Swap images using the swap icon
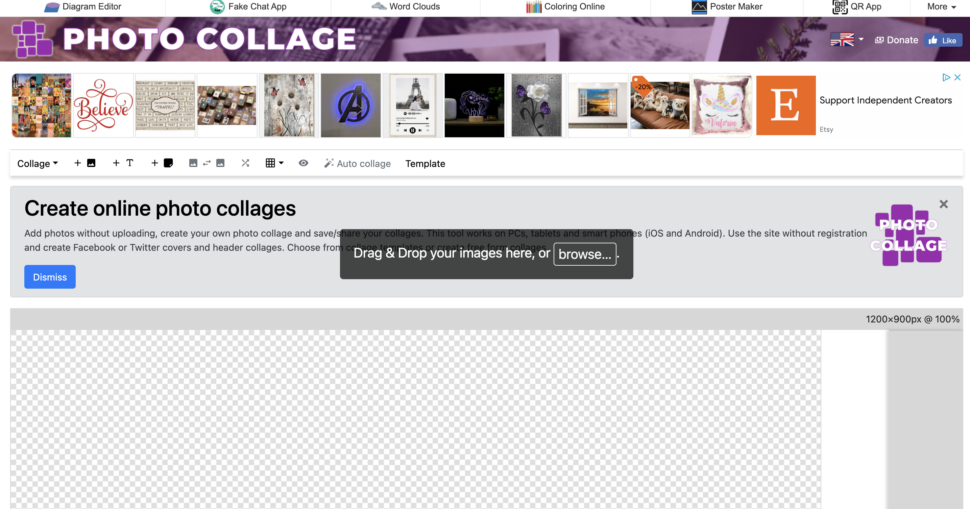This screenshot has height=509, width=970. point(207,163)
